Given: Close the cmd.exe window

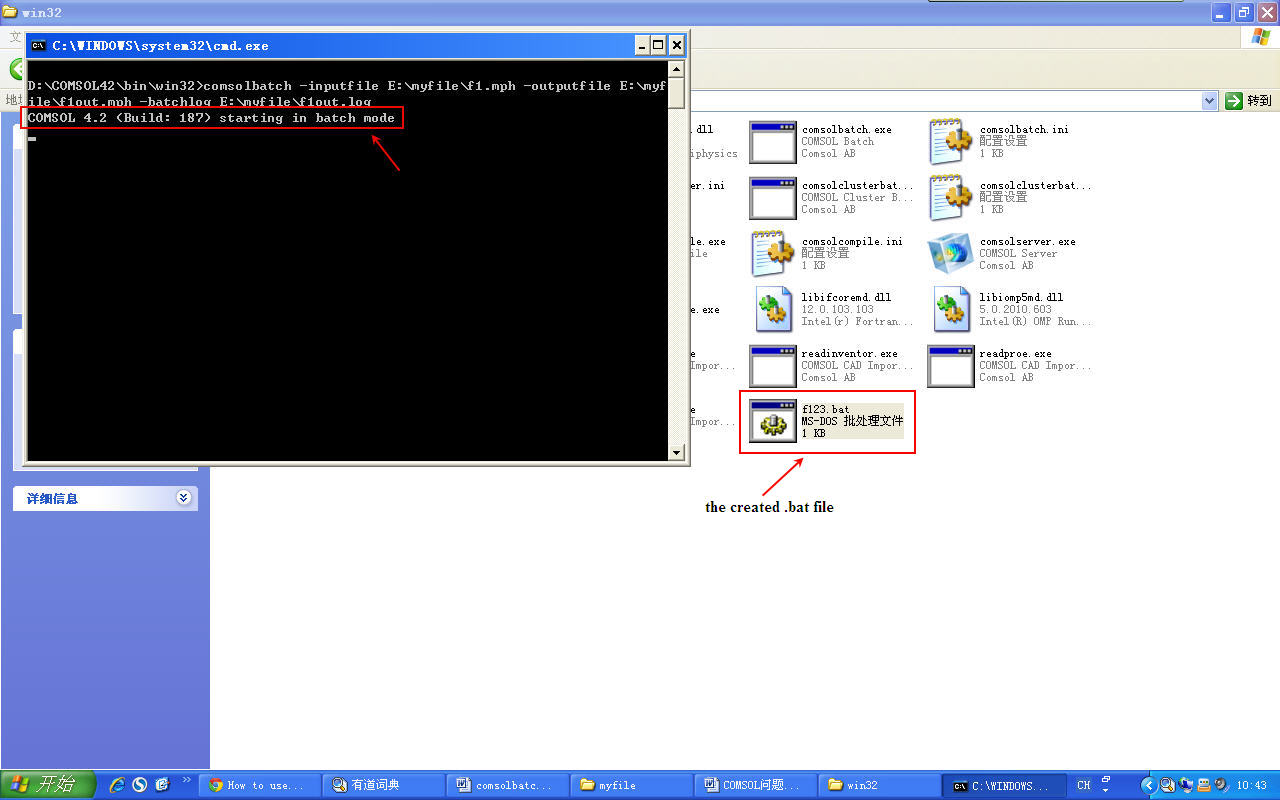Looking at the screenshot, I should [x=677, y=45].
